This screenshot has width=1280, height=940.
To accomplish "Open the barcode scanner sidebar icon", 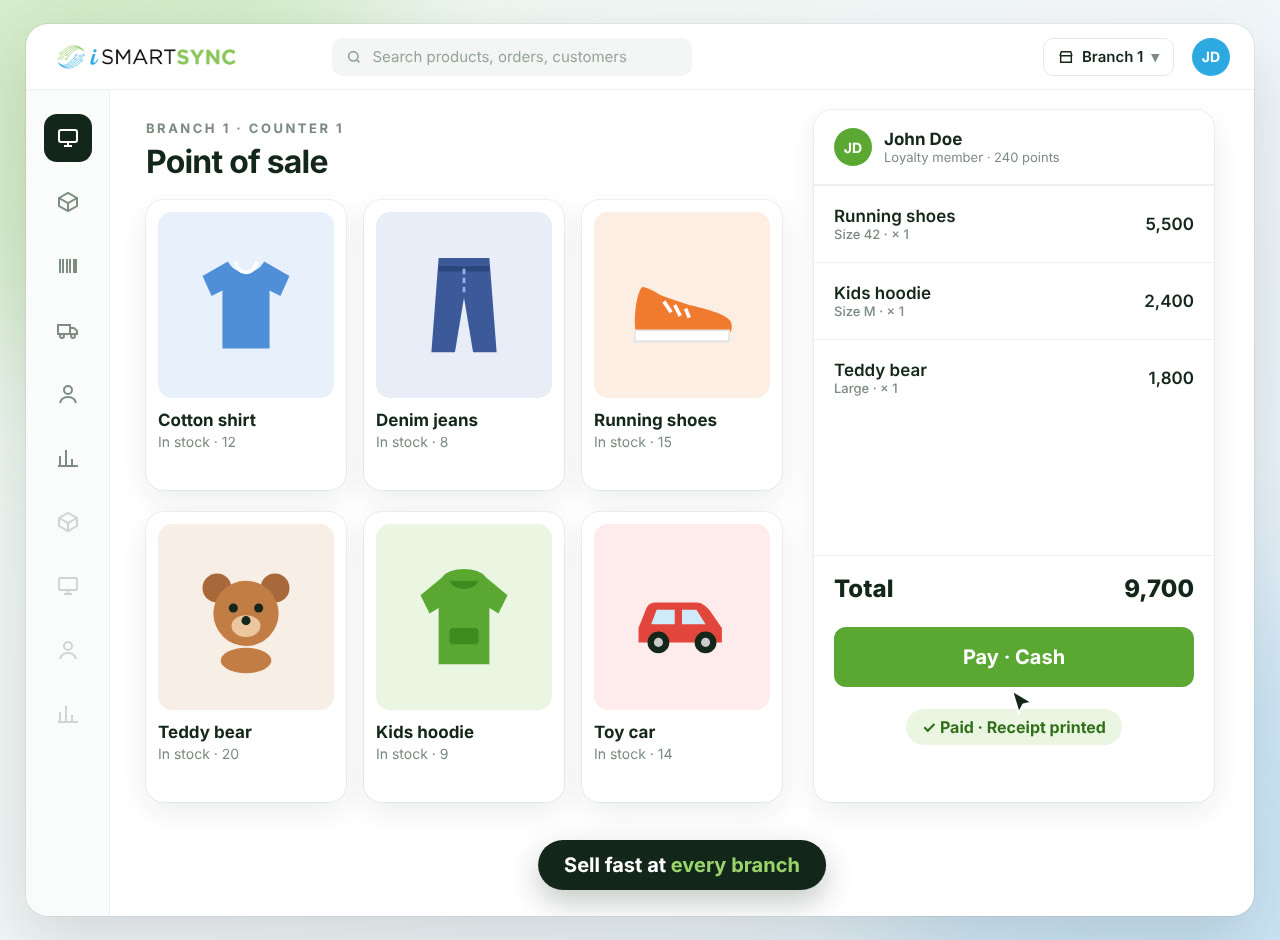I will pos(68,266).
